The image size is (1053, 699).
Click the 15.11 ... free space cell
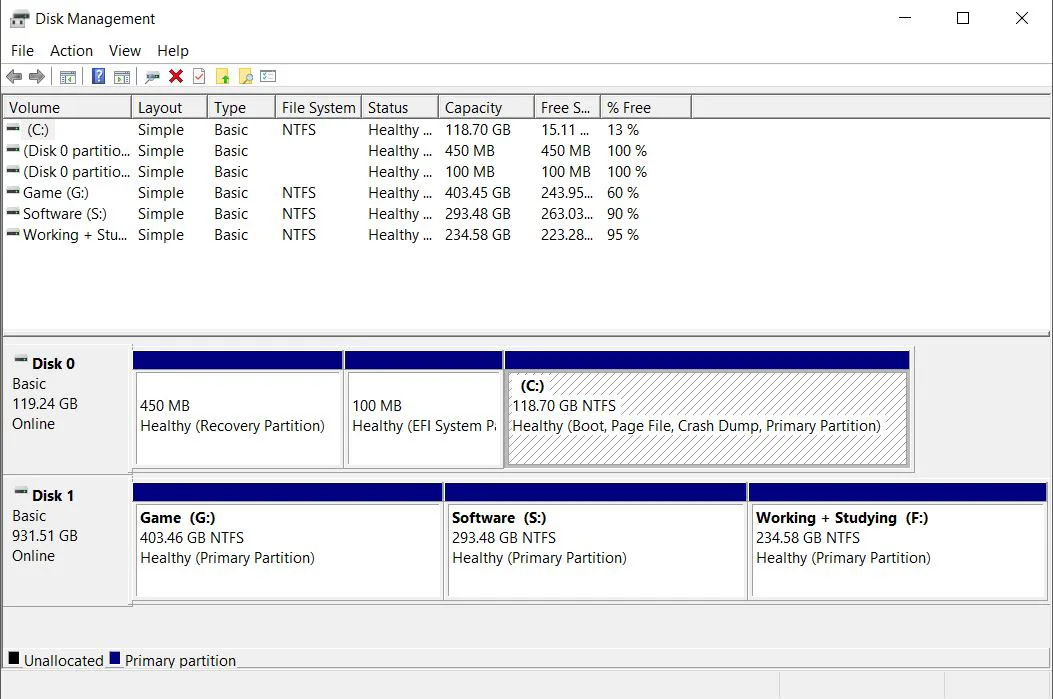pos(565,130)
